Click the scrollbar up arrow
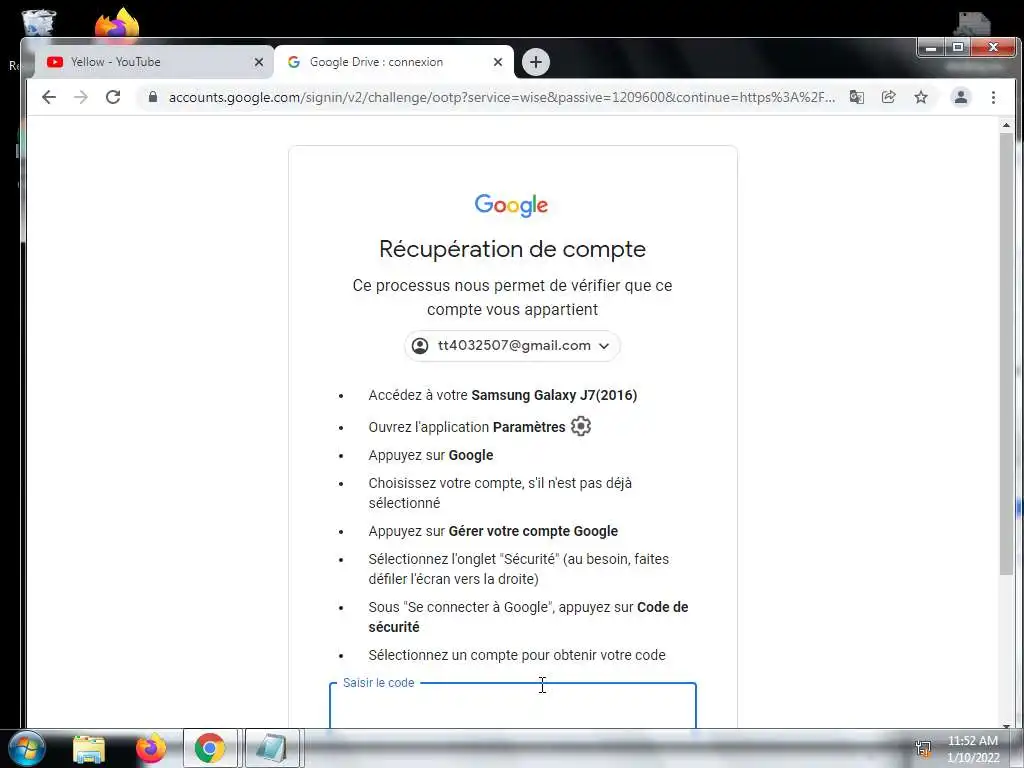Viewport: 1024px width, 768px height. tap(1006, 125)
